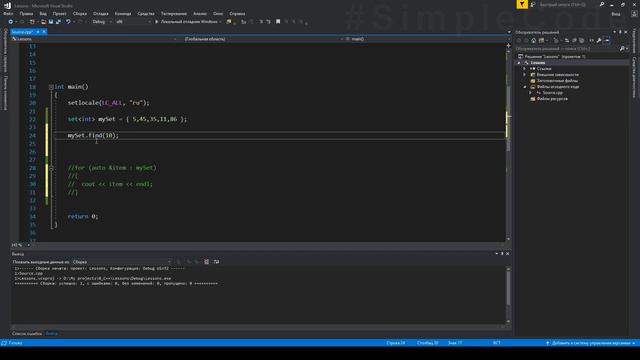Collapse the Файлы исходного кода folder
This screenshot has width=640, height=360.
tap(525, 87)
